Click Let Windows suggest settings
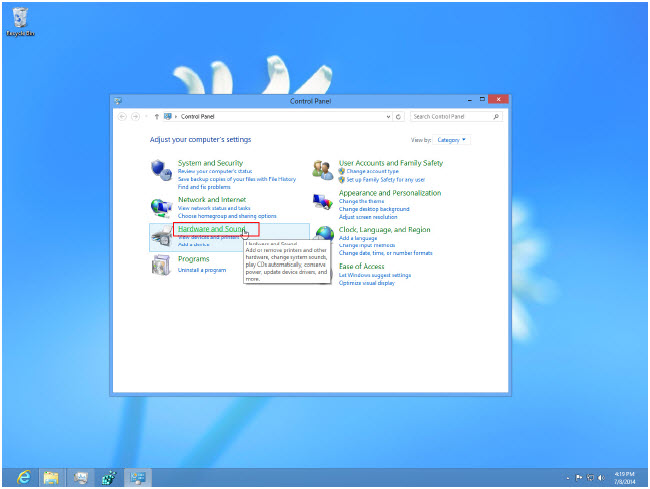 click(375, 275)
